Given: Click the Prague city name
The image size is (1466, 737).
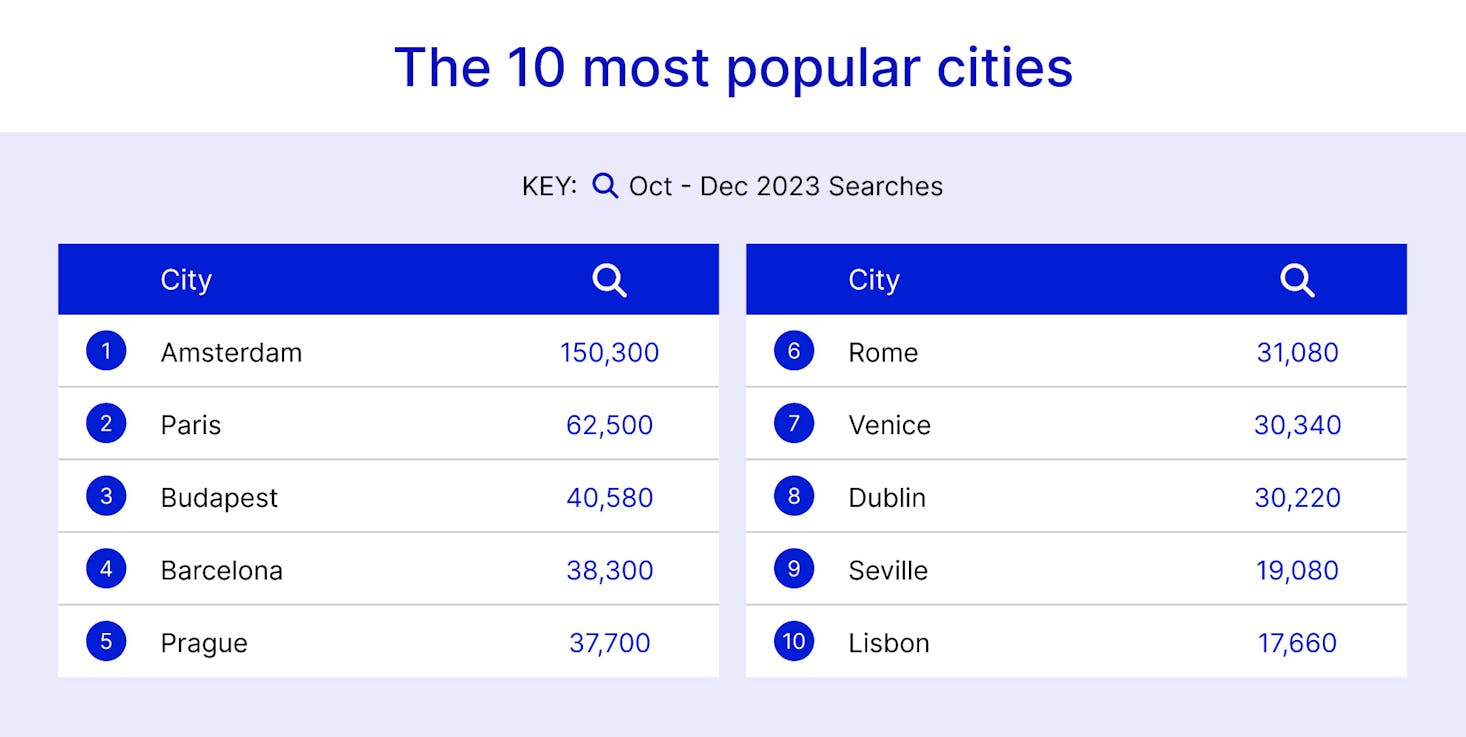Looking at the screenshot, I should [204, 643].
